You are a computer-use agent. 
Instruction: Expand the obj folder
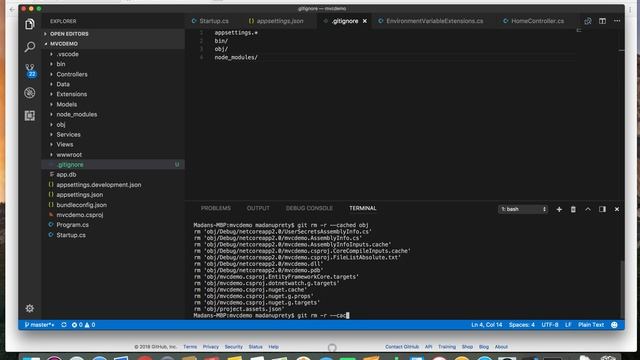pos(61,124)
